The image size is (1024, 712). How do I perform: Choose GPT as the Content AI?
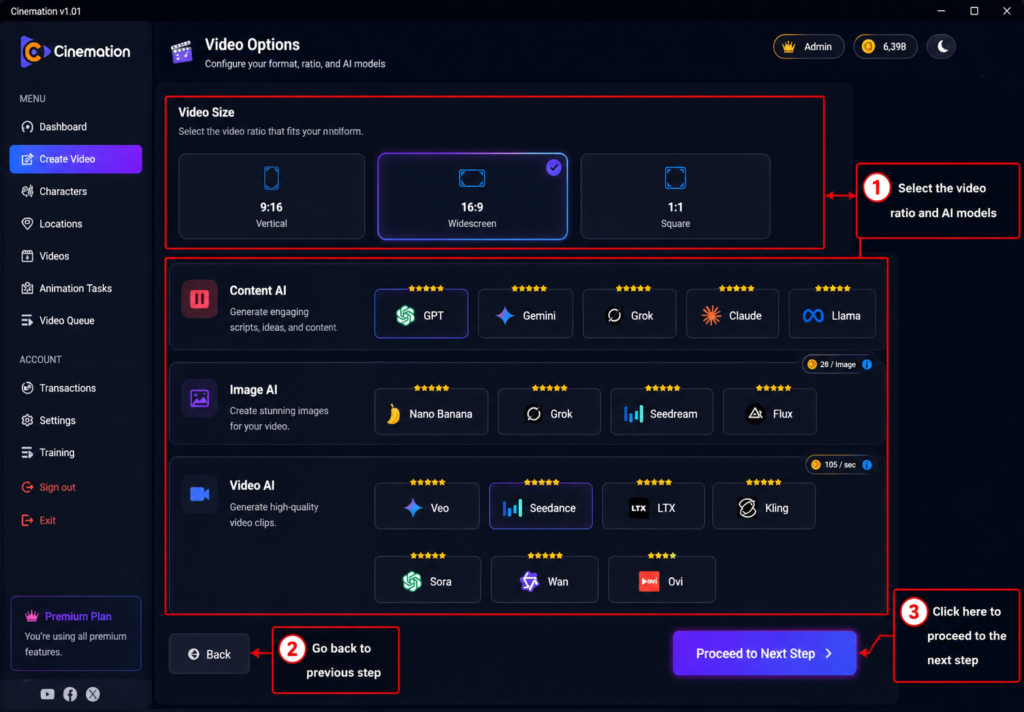point(421,314)
